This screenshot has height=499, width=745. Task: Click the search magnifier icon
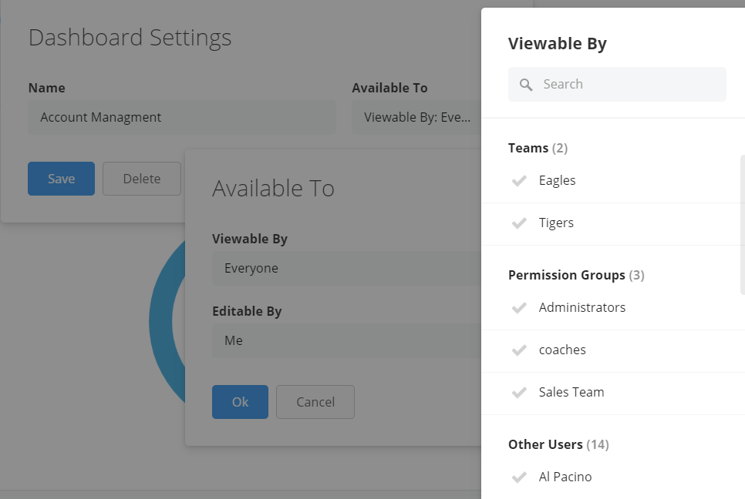click(525, 85)
